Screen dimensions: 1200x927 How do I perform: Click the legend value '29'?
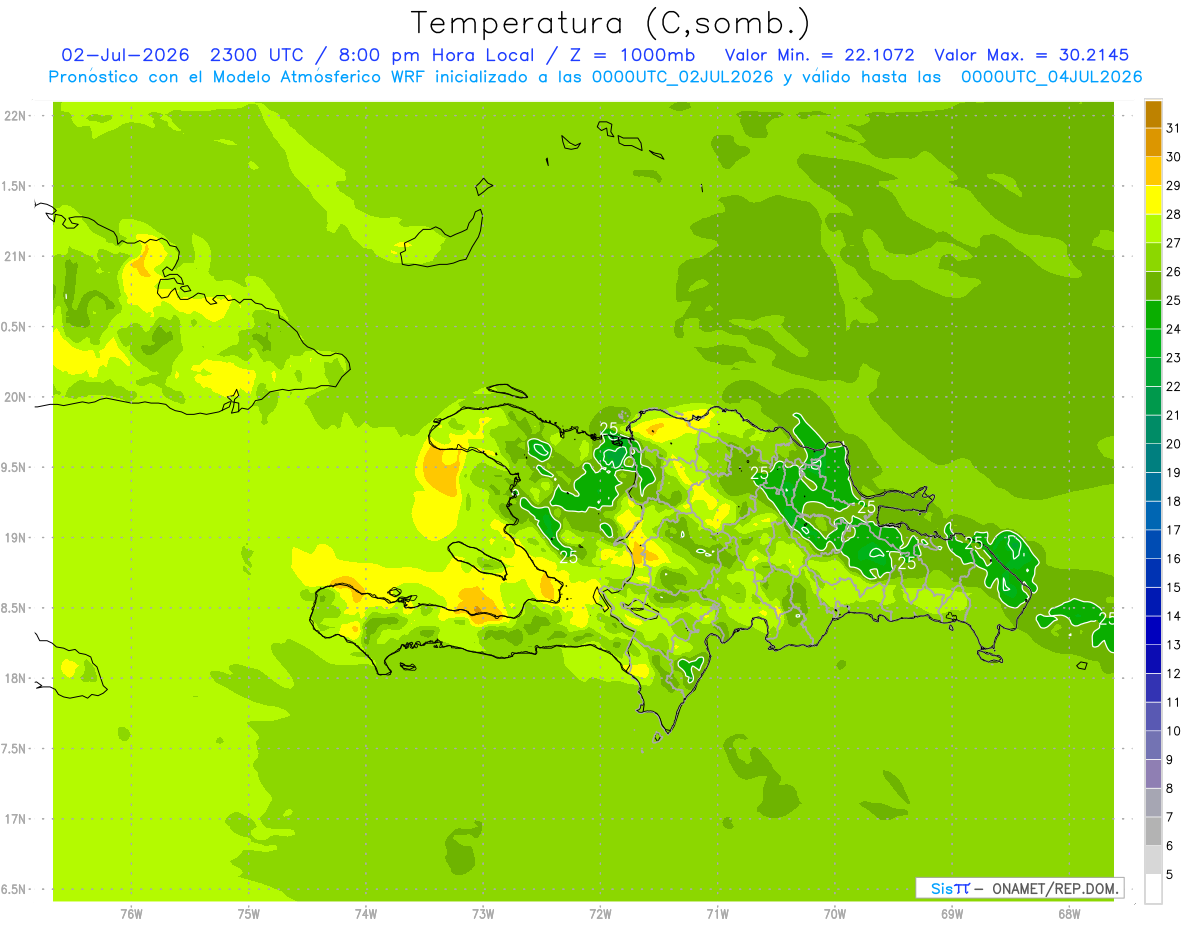point(1174,186)
